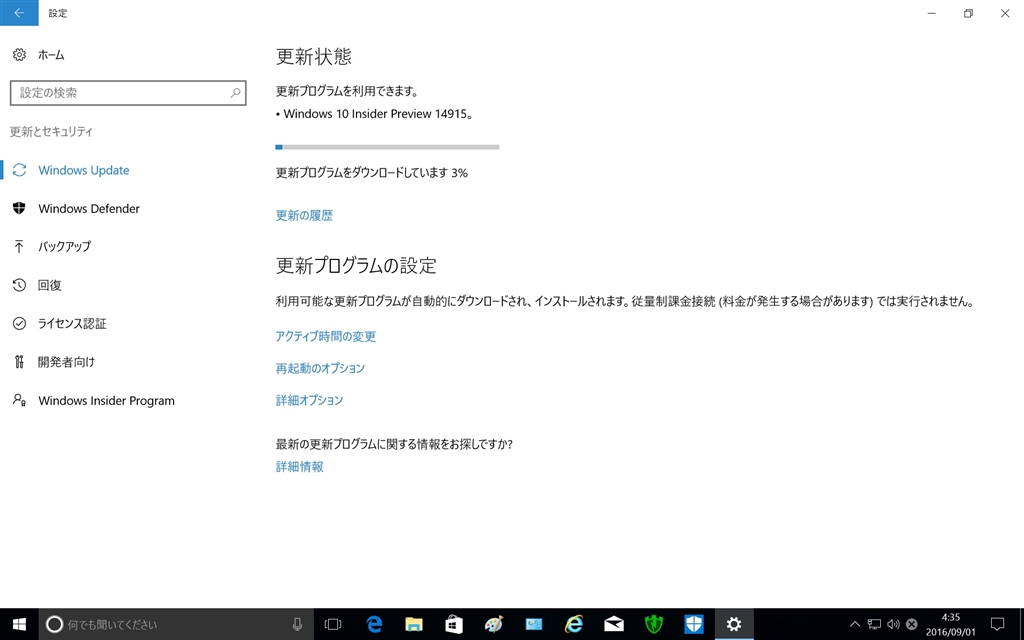Viewport: 1024px width, 640px height.
Task: Click 更新プログラムを利用できます text
Action: (x=347, y=91)
